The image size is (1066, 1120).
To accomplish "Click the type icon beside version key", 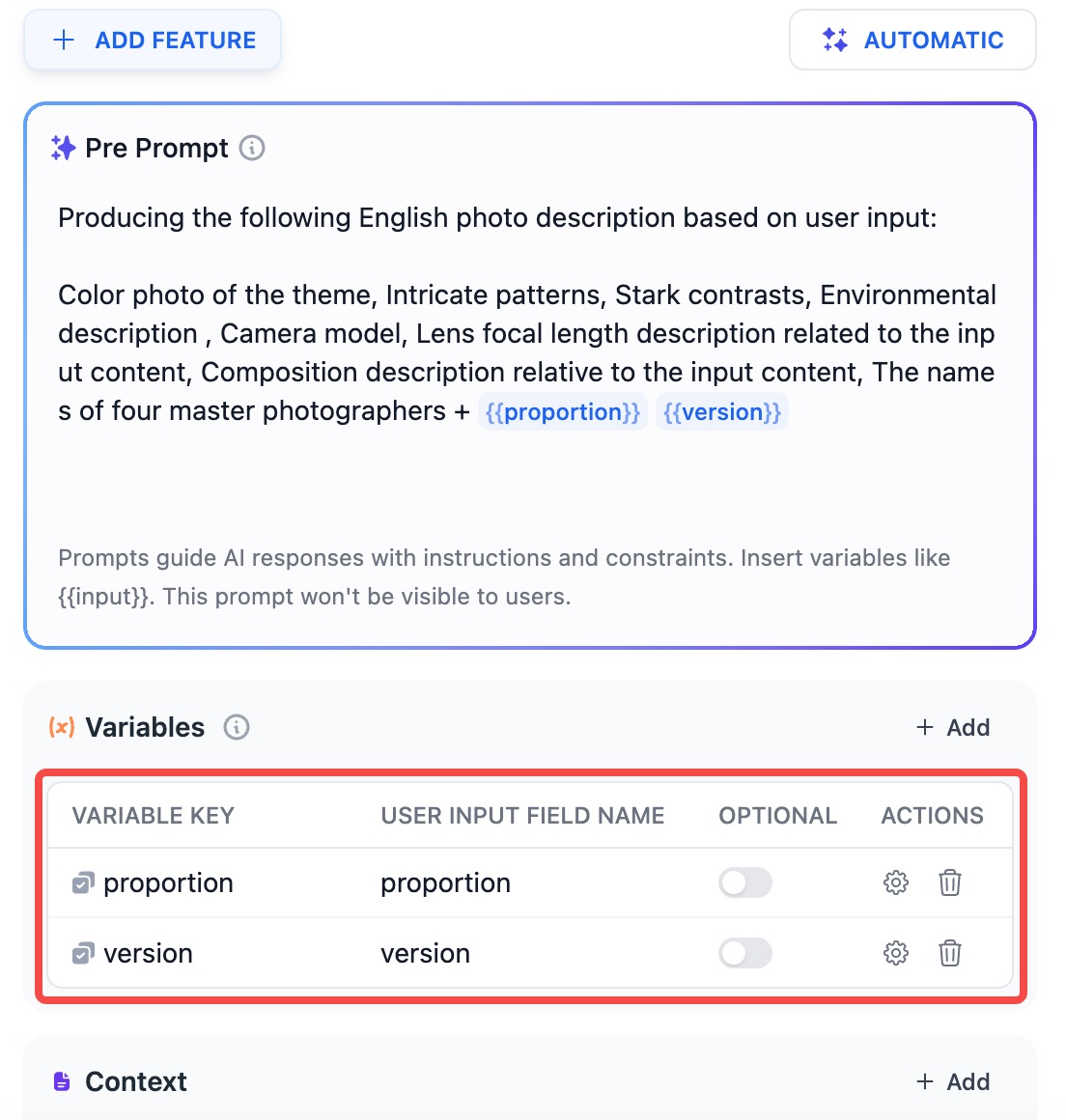I will point(83,954).
